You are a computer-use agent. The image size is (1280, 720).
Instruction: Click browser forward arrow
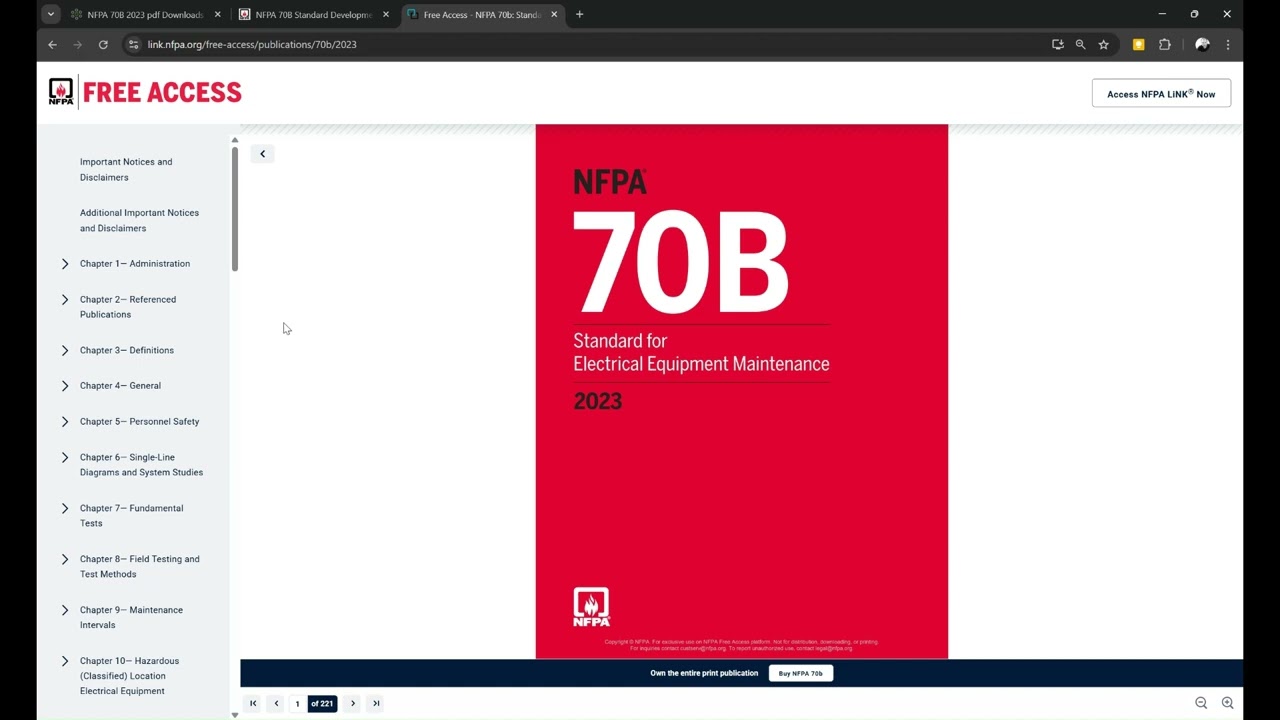click(x=77, y=44)
